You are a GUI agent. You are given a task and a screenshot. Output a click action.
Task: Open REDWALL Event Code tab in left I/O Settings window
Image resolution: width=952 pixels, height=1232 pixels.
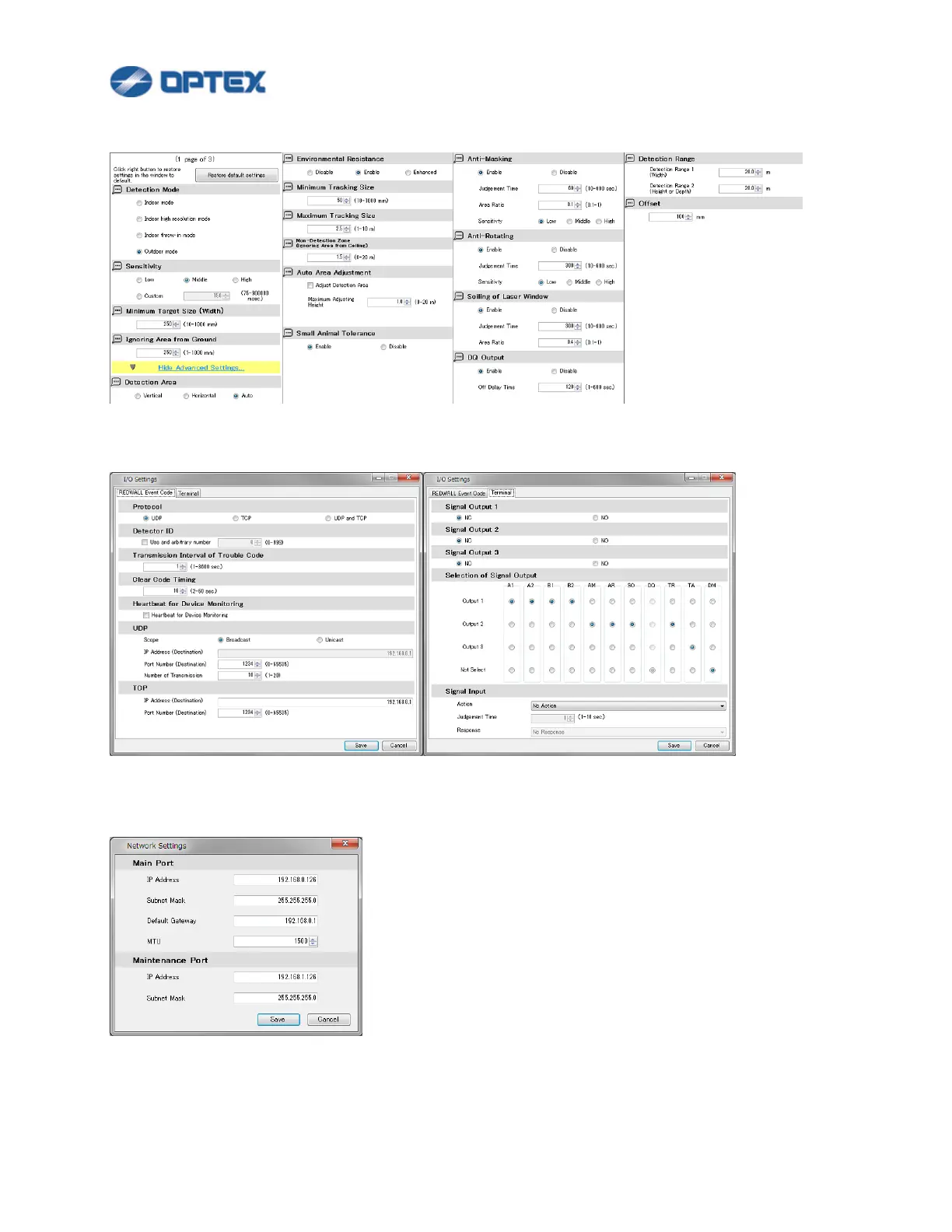click(x=145, y=493)
